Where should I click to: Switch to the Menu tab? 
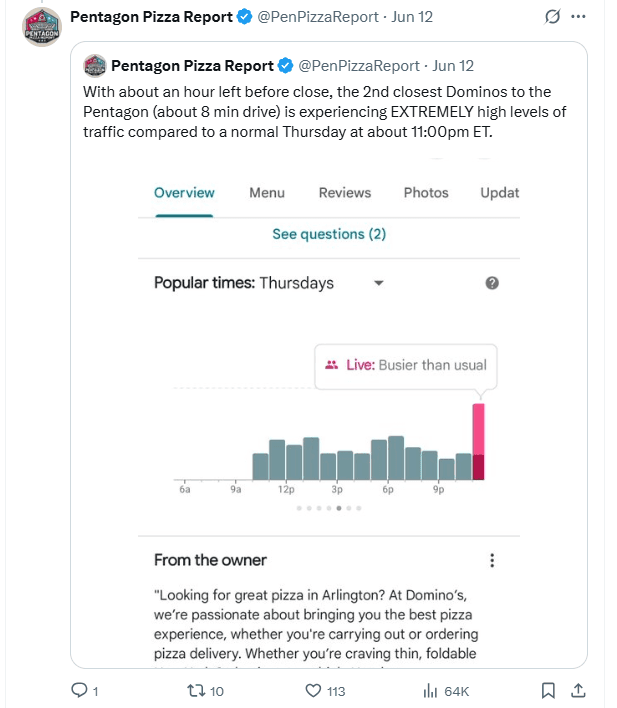point(267,193)
